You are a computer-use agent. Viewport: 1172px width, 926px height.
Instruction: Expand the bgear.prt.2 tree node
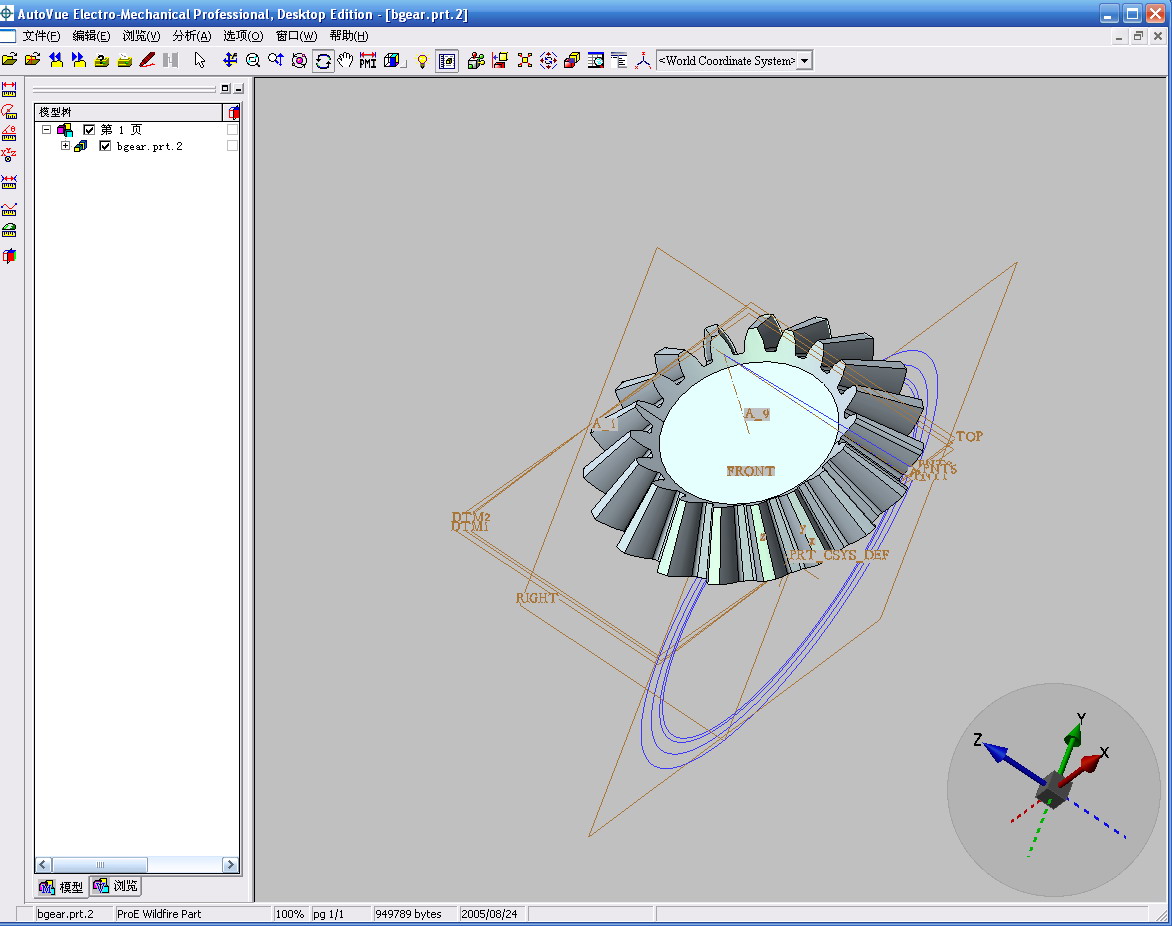point(65,146)
